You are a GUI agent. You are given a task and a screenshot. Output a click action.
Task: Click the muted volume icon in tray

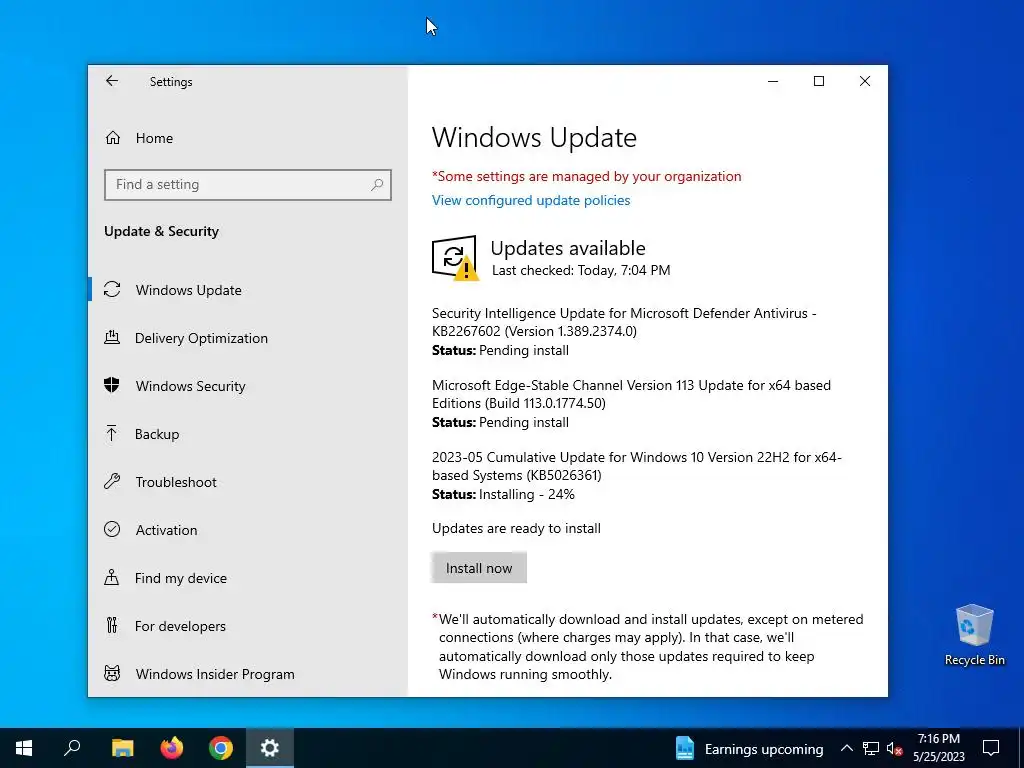click(895, 748)
